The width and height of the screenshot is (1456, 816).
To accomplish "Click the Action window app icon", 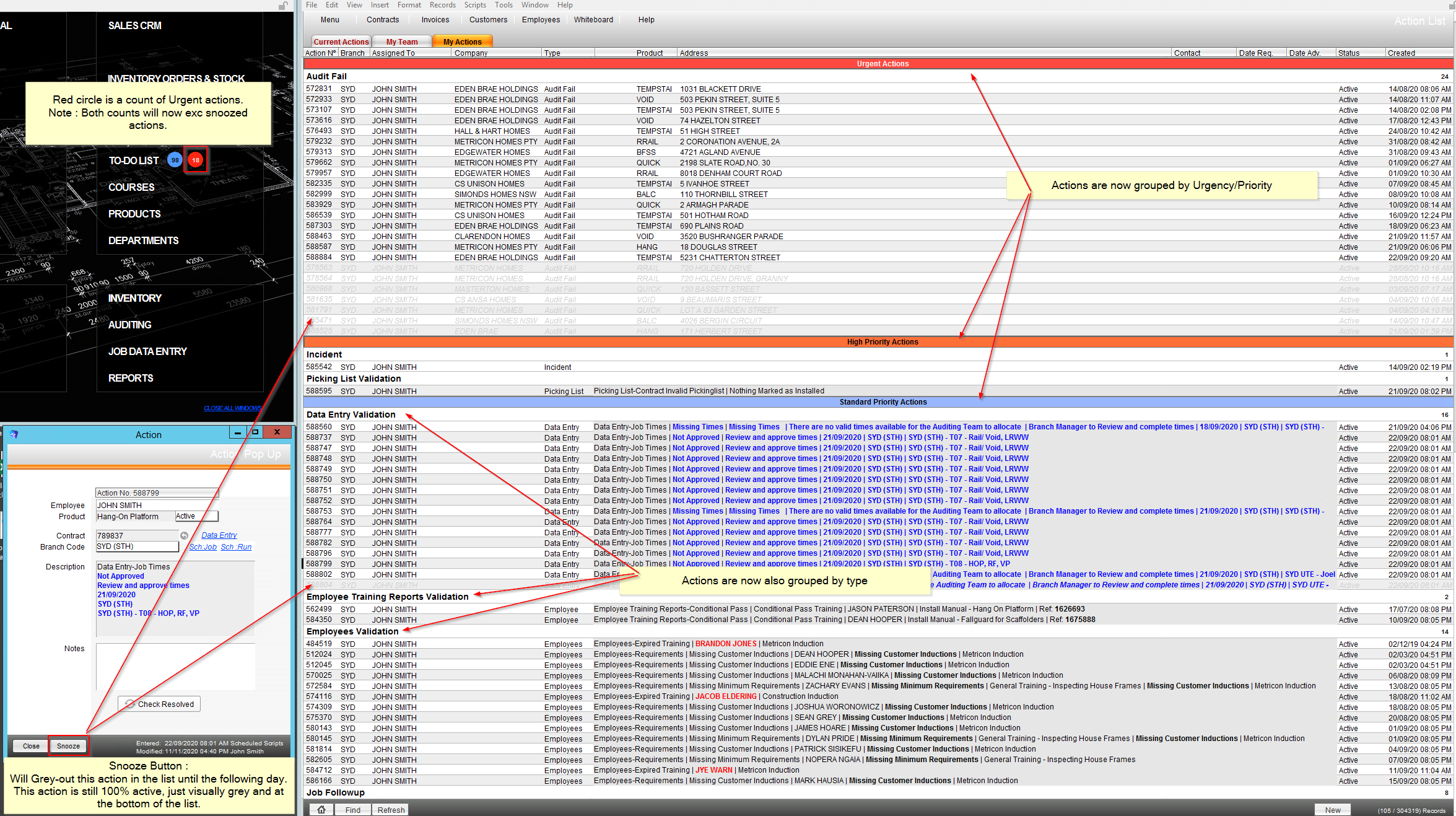I will click(14, 434).
